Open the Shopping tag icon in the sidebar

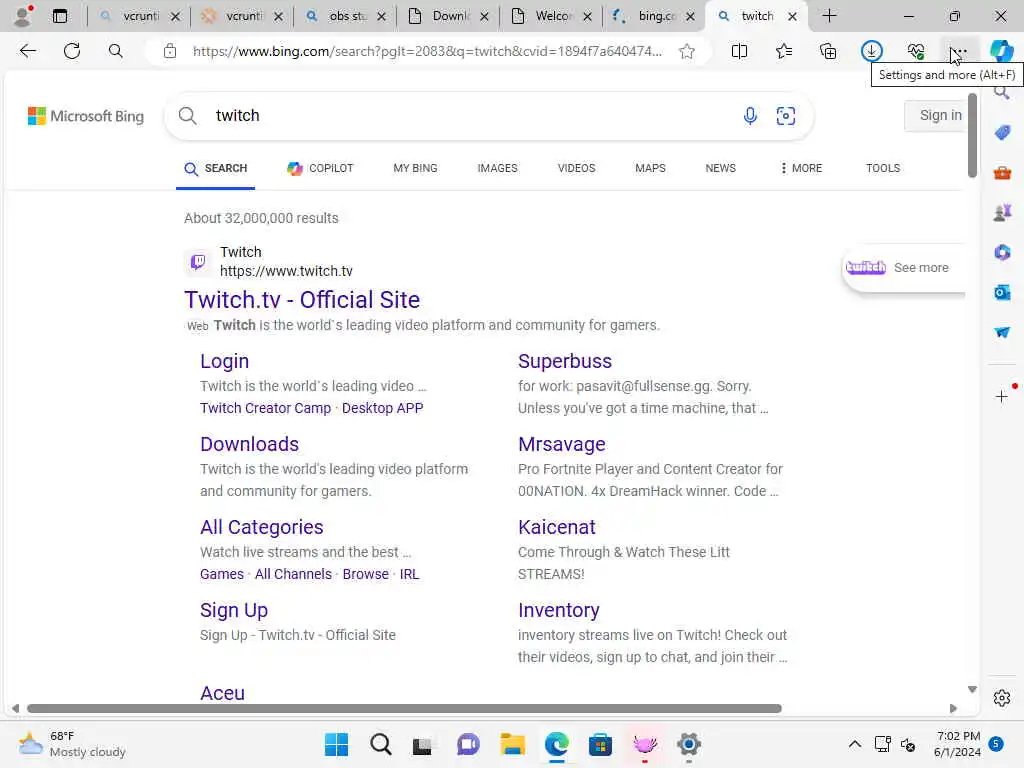[x=1002, y=133]
